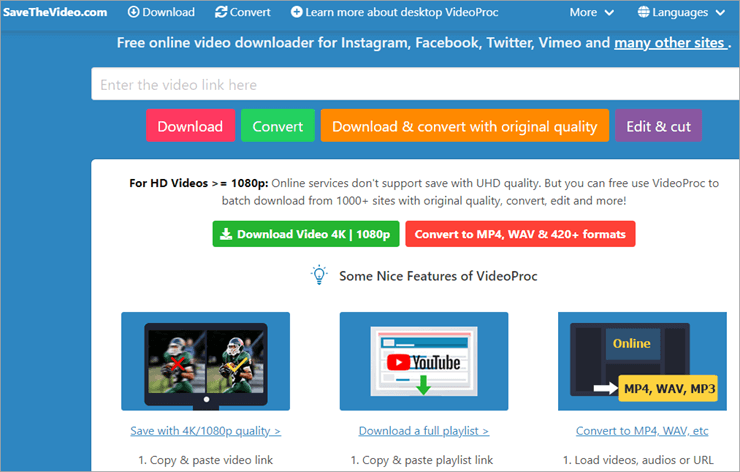The height and width of the screenshot is (472, 740).
Task: Open the Languages dropdown
Action: (x=681, y=12)
